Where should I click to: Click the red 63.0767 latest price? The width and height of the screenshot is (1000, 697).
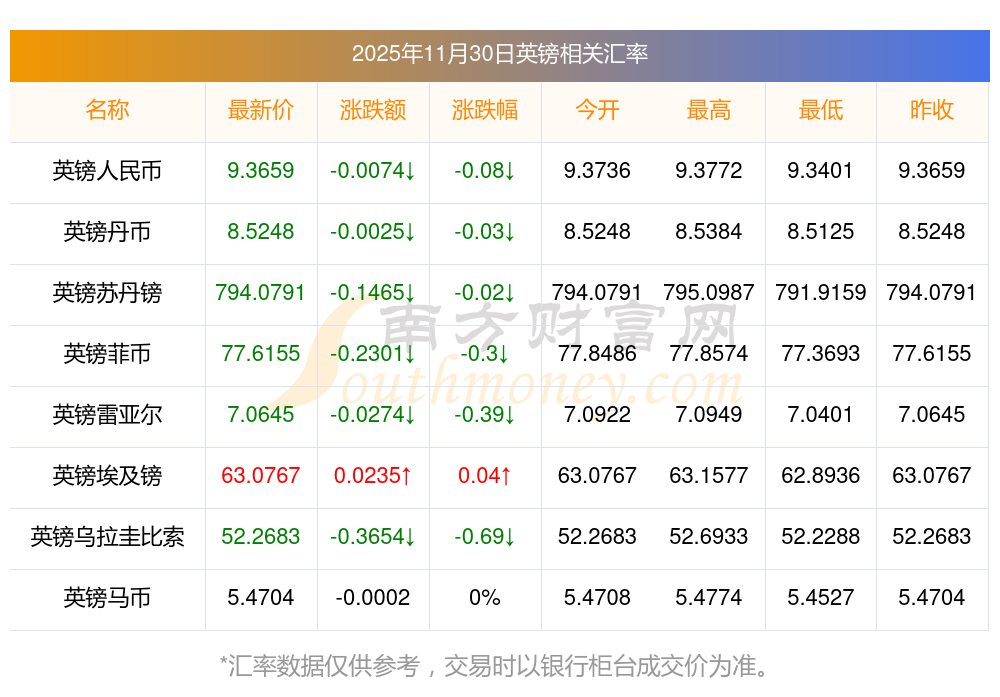(260, 476)
